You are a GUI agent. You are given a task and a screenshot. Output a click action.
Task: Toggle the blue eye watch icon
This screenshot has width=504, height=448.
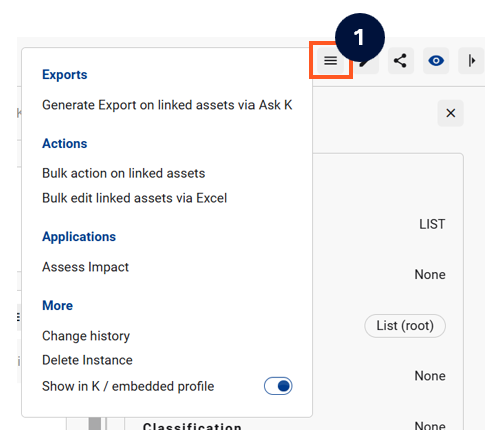tap(436, 61)
